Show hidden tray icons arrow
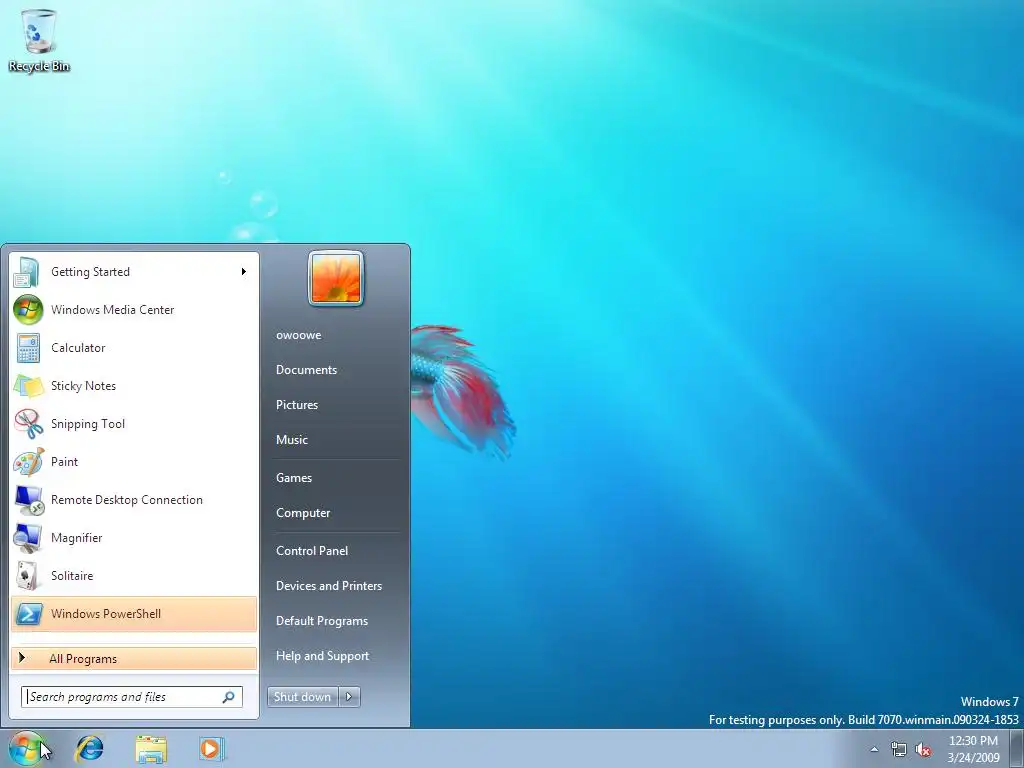Viewport: 1024px width, 768px height. coord(874,750)
